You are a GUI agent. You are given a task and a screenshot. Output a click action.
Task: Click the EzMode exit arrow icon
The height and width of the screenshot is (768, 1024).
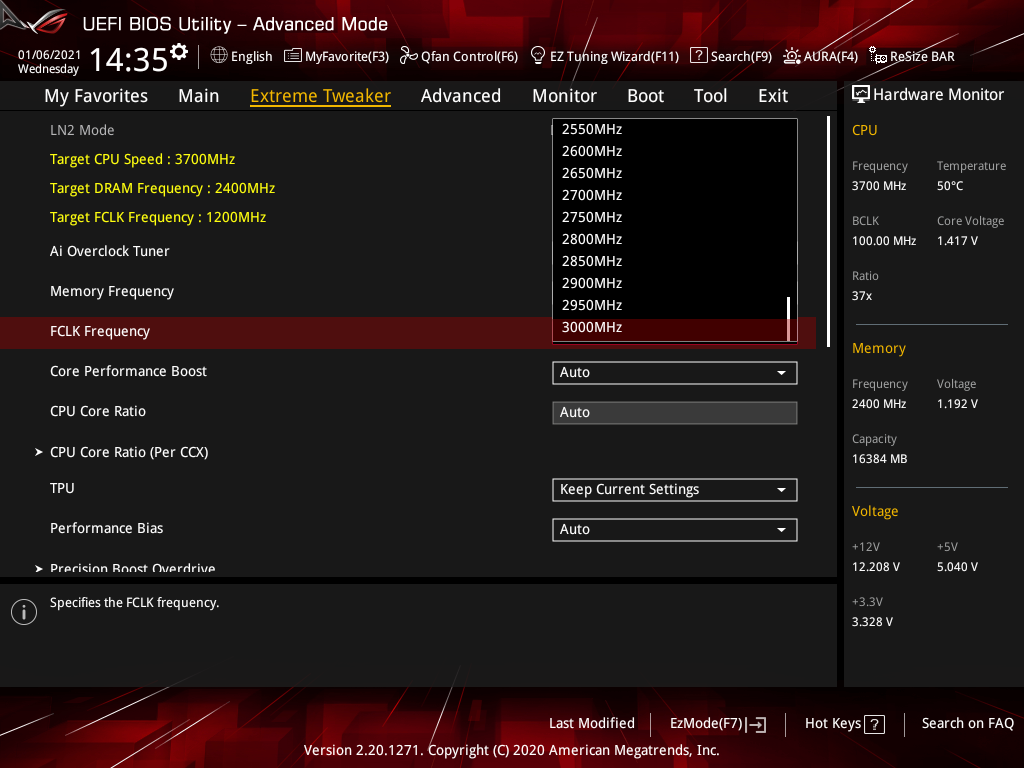tap(756, 724)
